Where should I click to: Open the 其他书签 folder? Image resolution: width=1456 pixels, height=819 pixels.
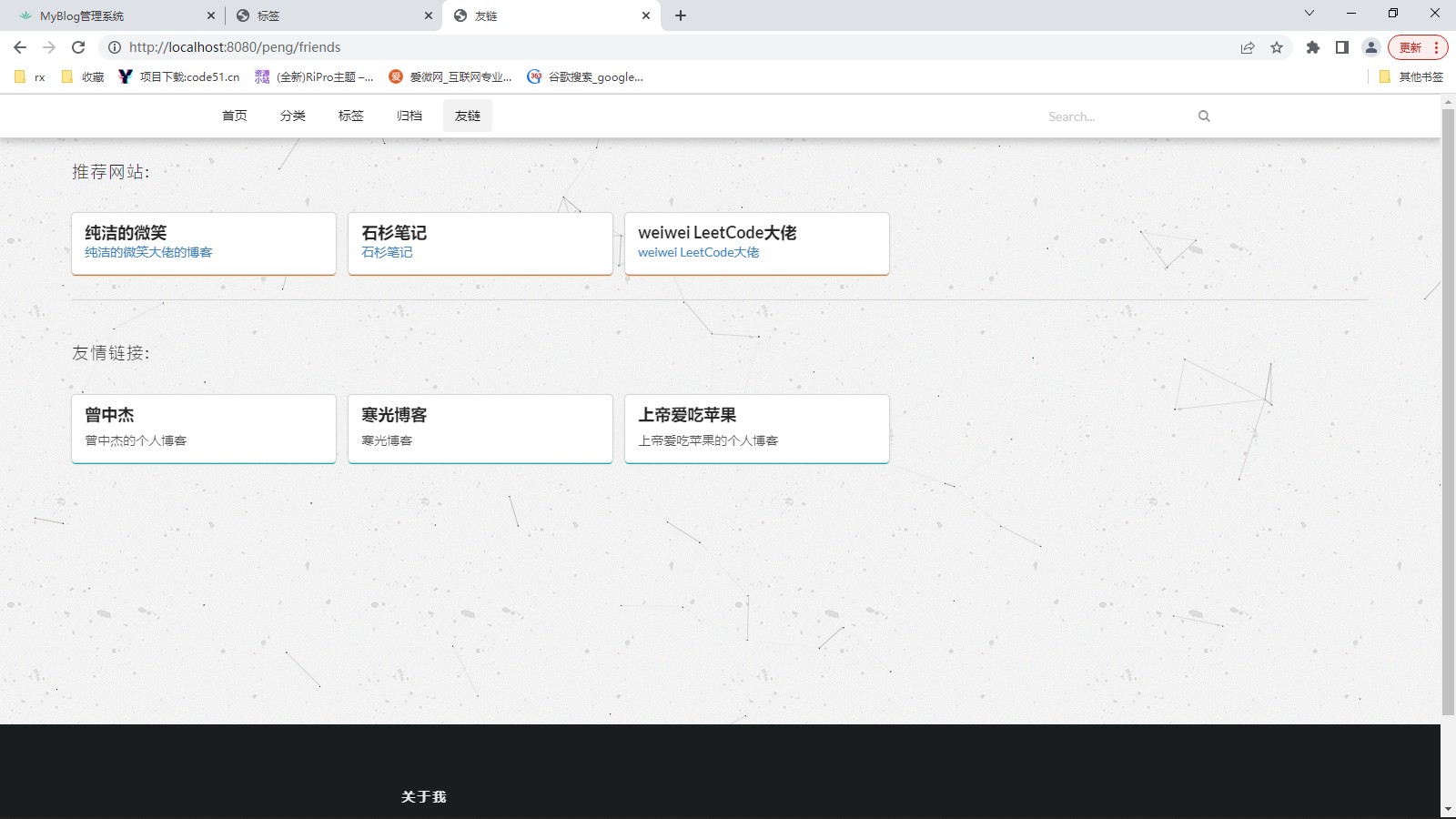click(1411, 77)
